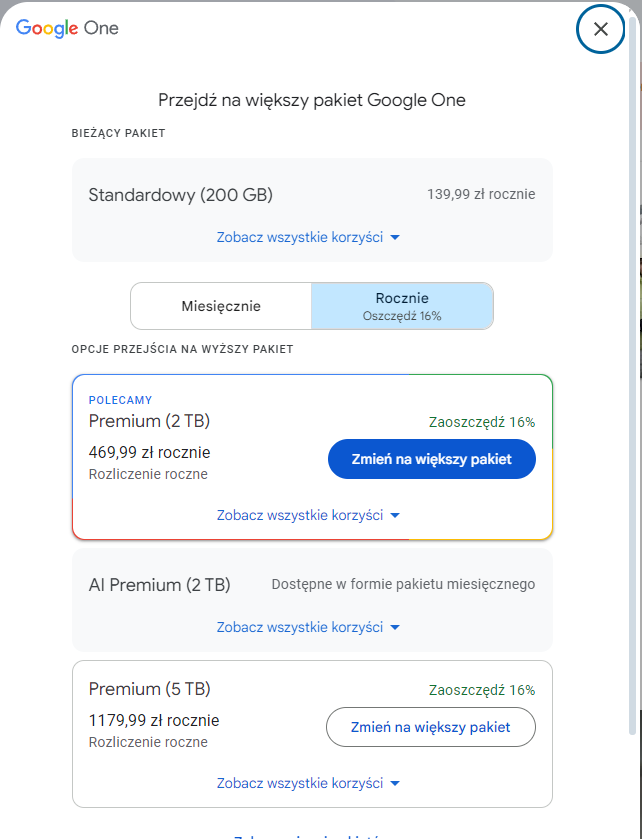Select the AI Premium (2 TB) plan title
Image resolution: width=642 pixels, height=839 pixels.
pos(159,585)
